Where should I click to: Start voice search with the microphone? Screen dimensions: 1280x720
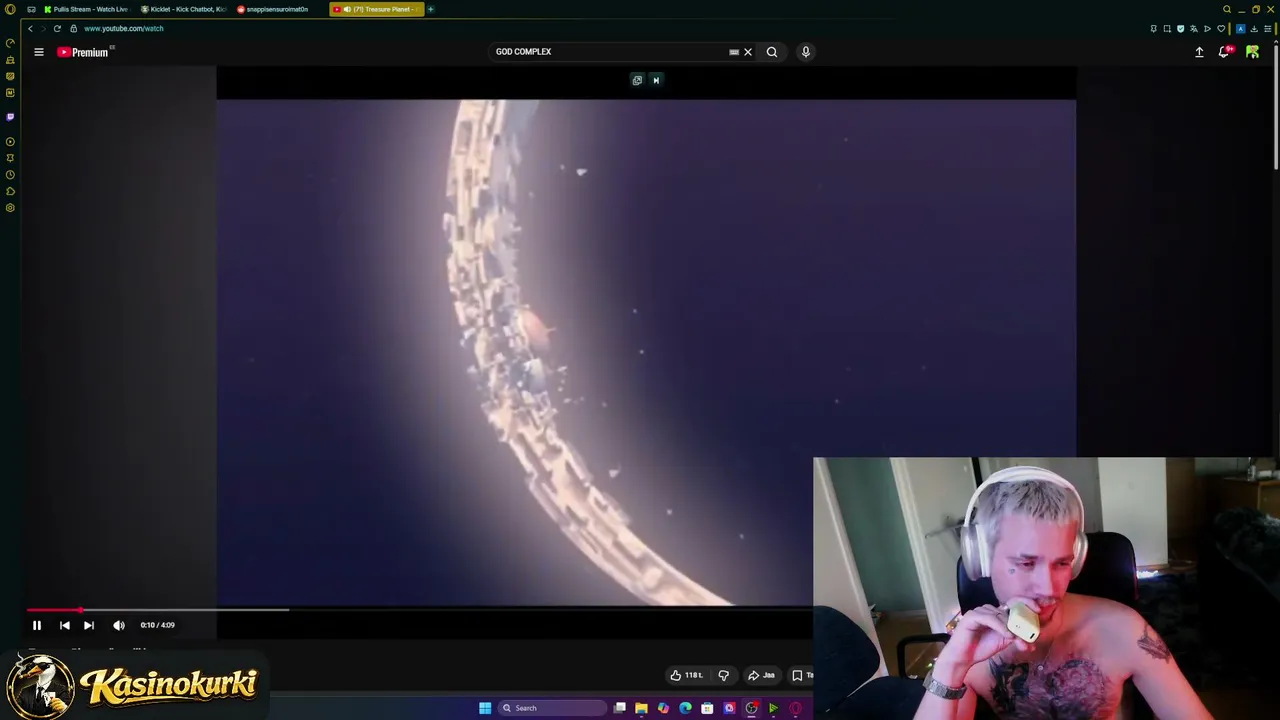pyautogui.click(x=806, y=52)
